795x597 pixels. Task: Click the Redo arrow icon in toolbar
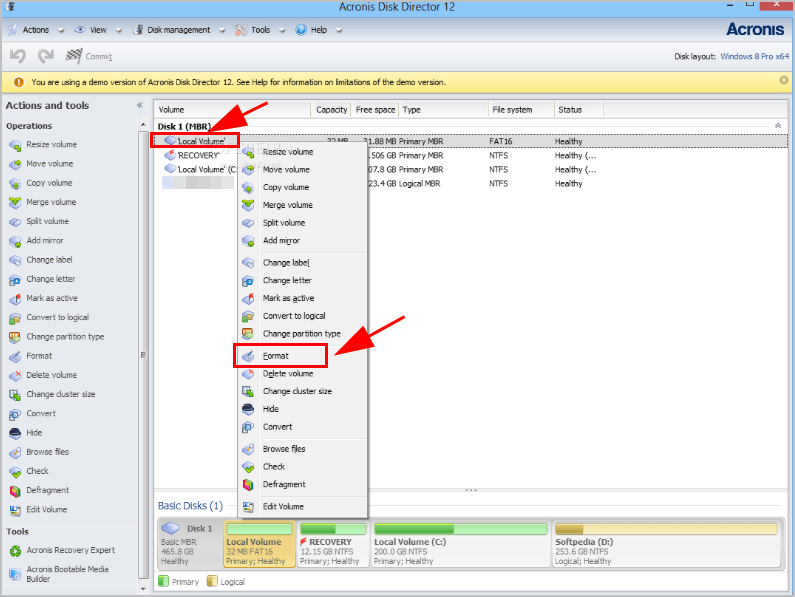pyautogui.click(x=46, y=56)
